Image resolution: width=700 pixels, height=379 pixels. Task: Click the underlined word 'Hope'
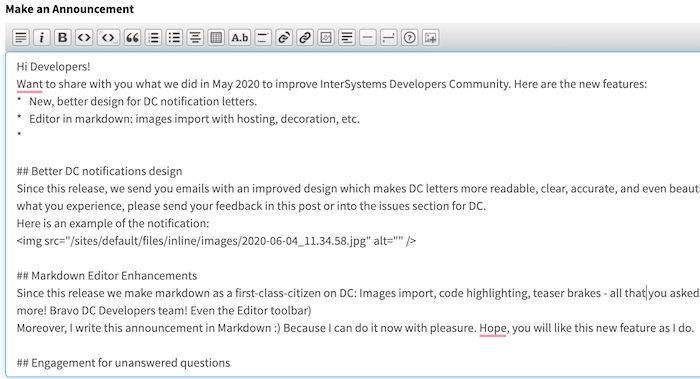[493, 328]
